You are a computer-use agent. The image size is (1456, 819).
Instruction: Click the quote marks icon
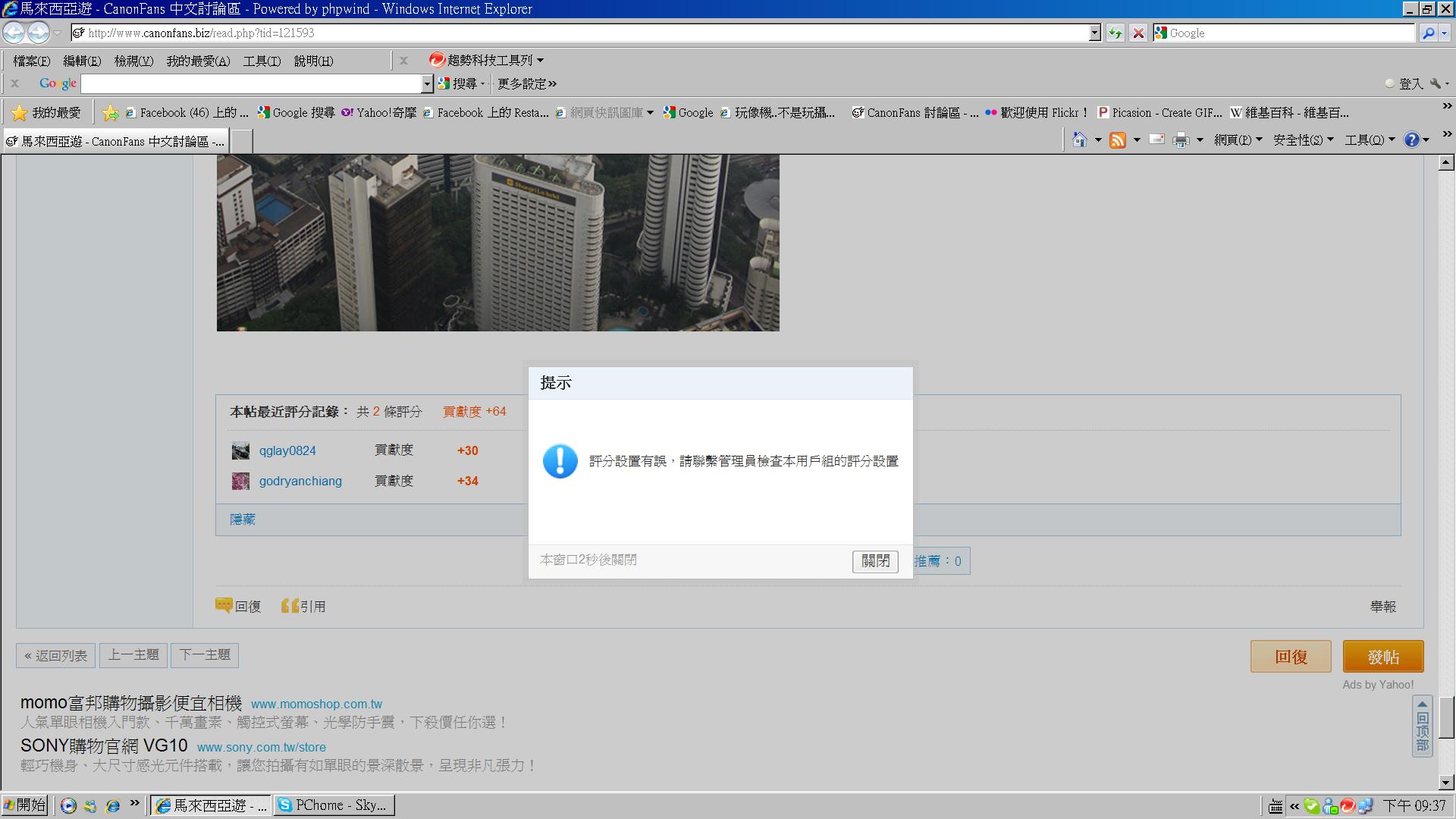coord(290,605)
